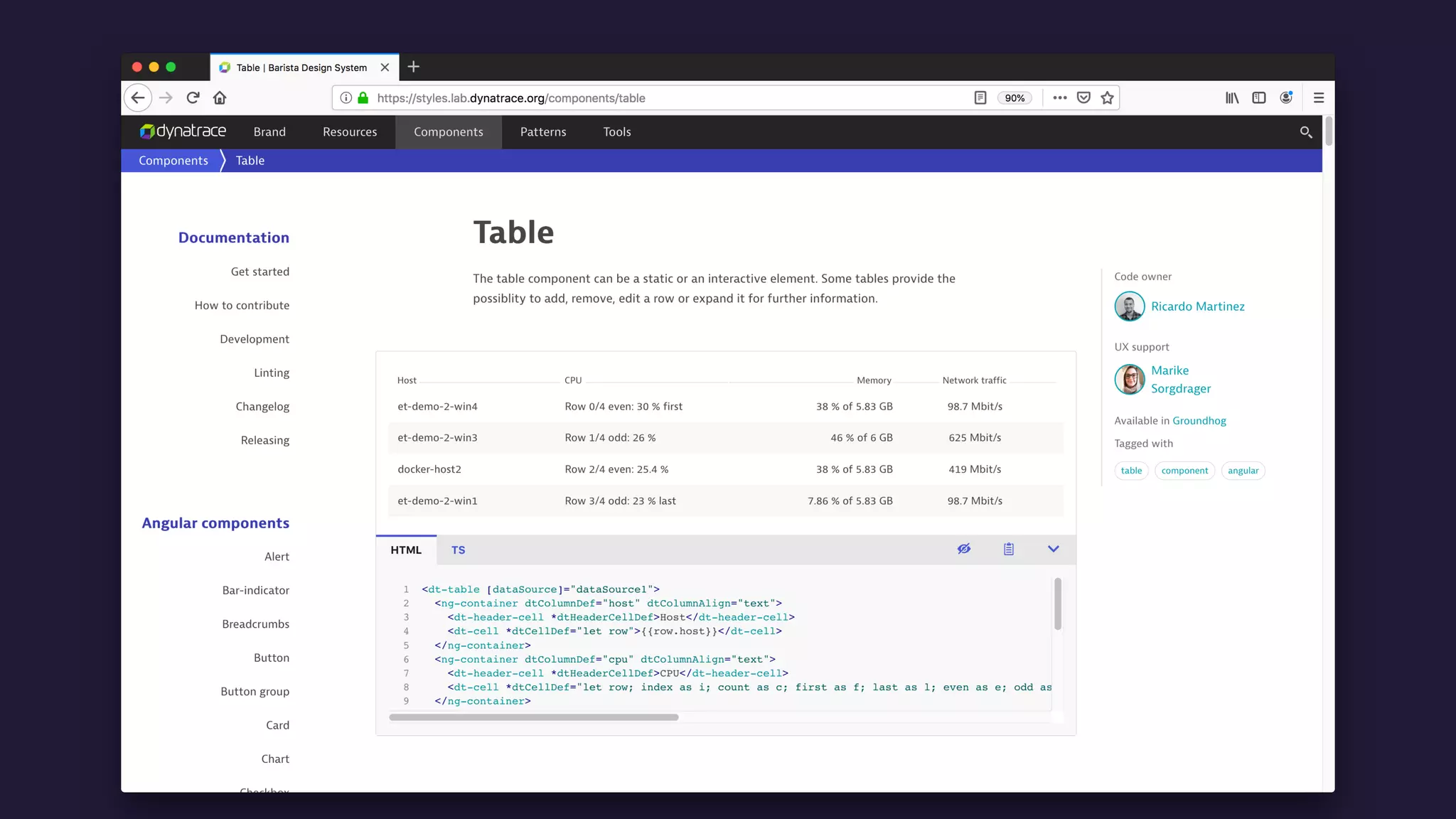The height and width of the screenshot is (819, 1456).
Task: Toggle code visibility with the crossed-eye icon
Action: [964, 549]
